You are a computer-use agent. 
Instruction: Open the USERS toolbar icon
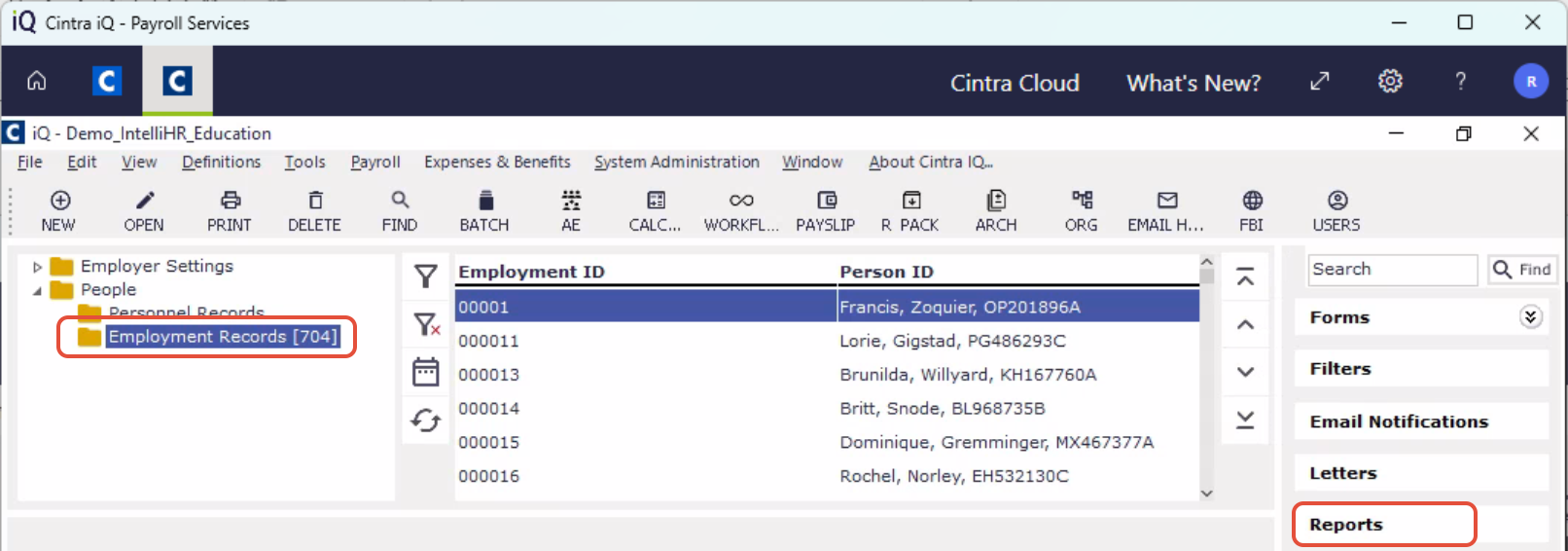1337,201
